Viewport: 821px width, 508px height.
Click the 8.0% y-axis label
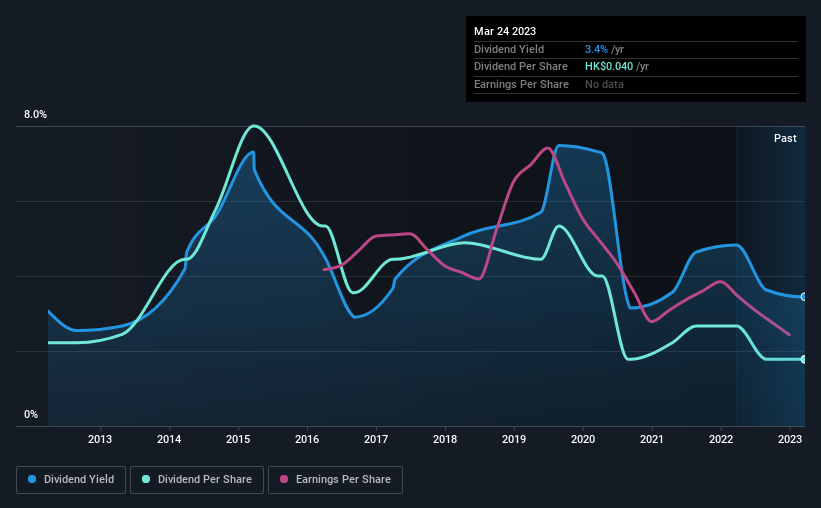[35, 114]
